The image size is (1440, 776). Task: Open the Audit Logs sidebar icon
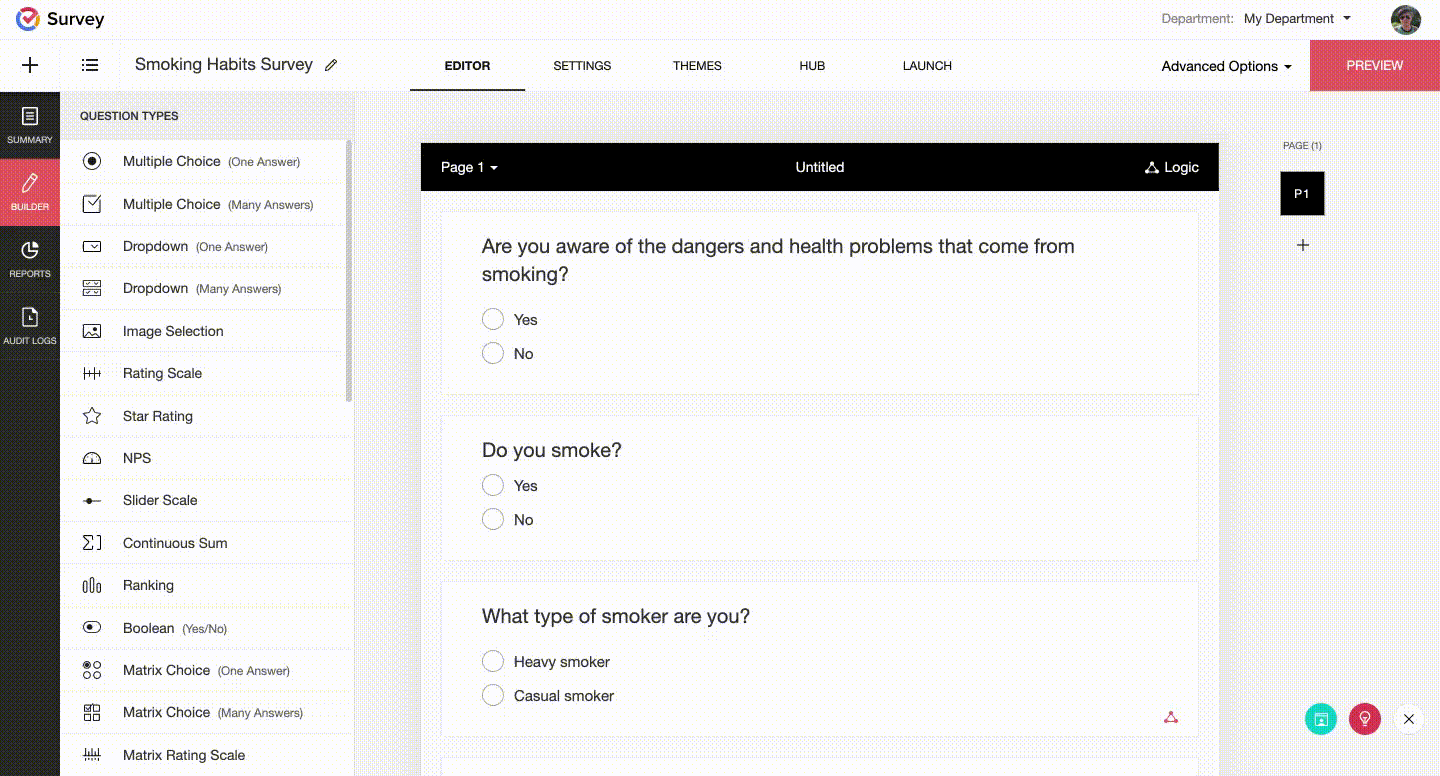30,325
